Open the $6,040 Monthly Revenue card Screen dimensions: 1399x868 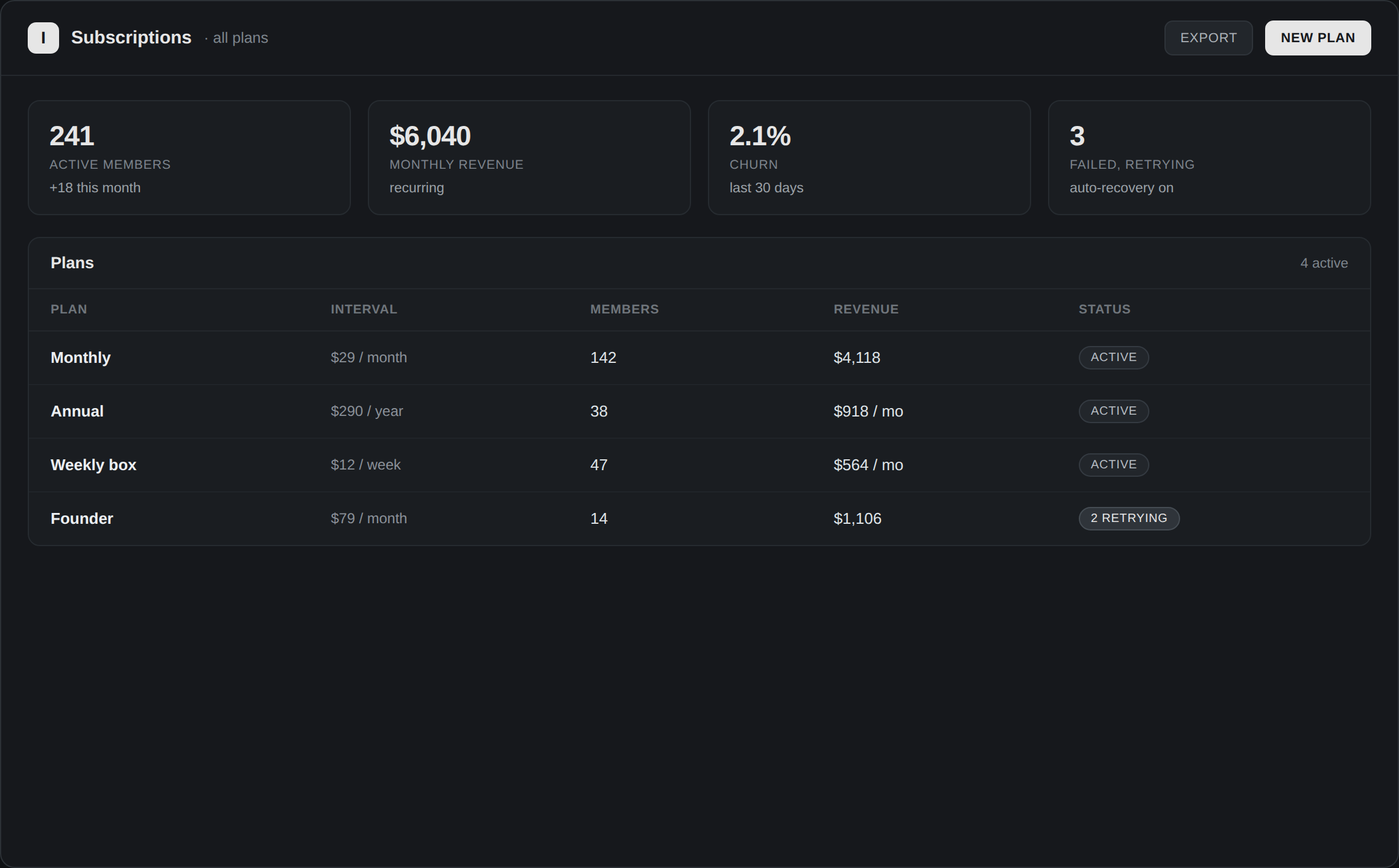(529, 157)
